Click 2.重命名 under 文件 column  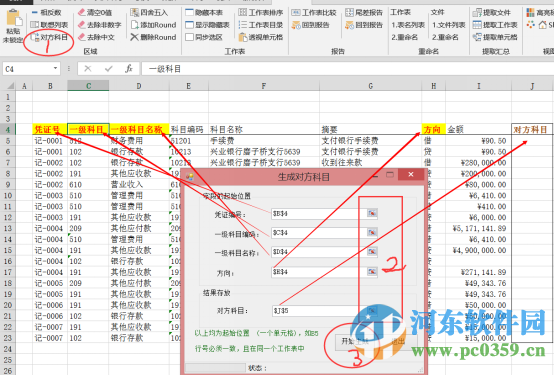[445, 37]
